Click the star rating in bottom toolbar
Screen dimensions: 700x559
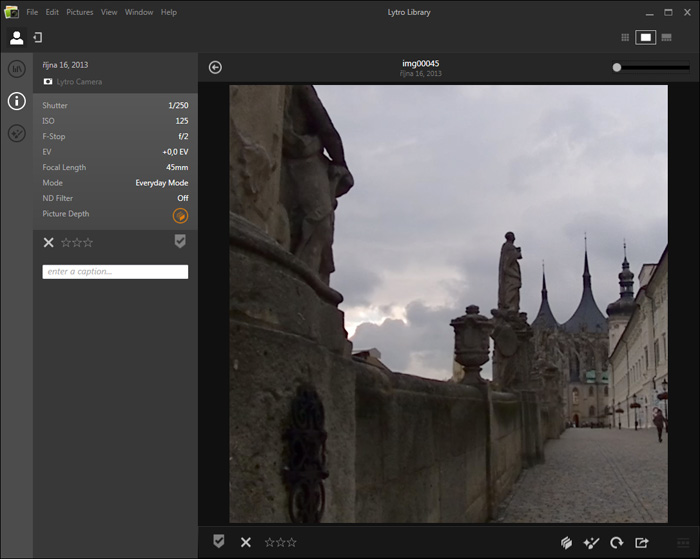click(280, 542)
